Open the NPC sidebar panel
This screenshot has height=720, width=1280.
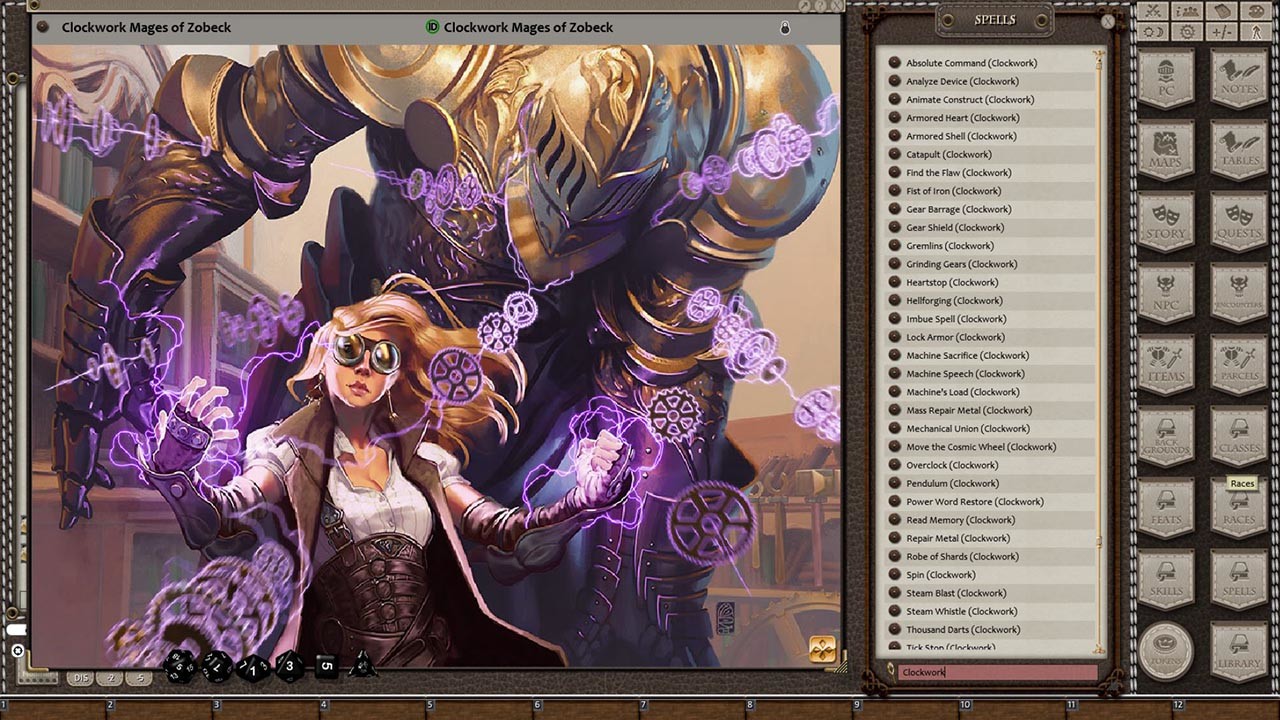1165,295
